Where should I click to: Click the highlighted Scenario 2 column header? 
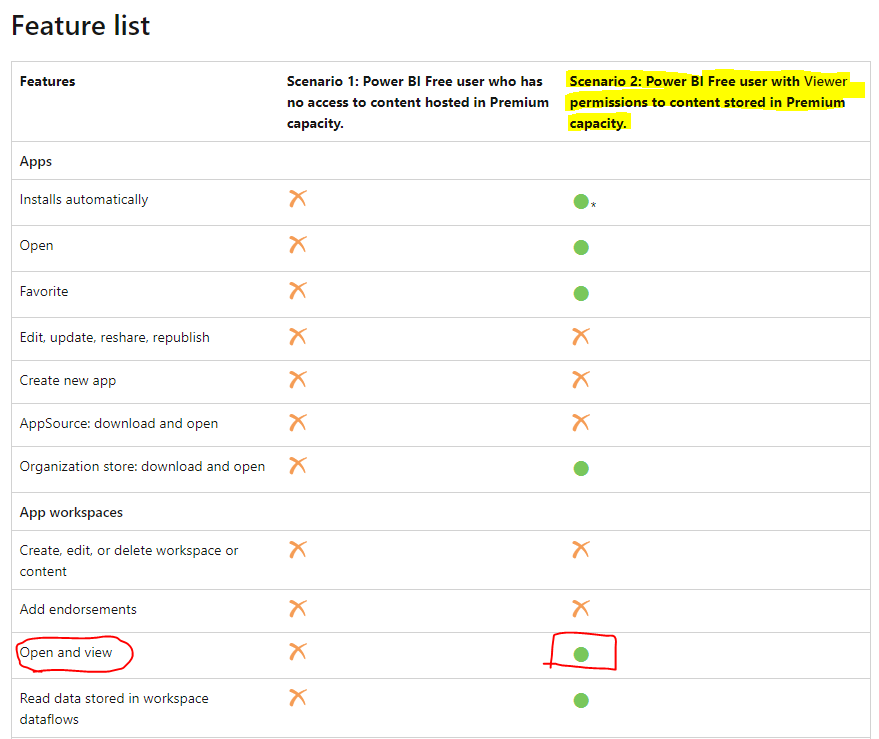click(x=708, y=102)
